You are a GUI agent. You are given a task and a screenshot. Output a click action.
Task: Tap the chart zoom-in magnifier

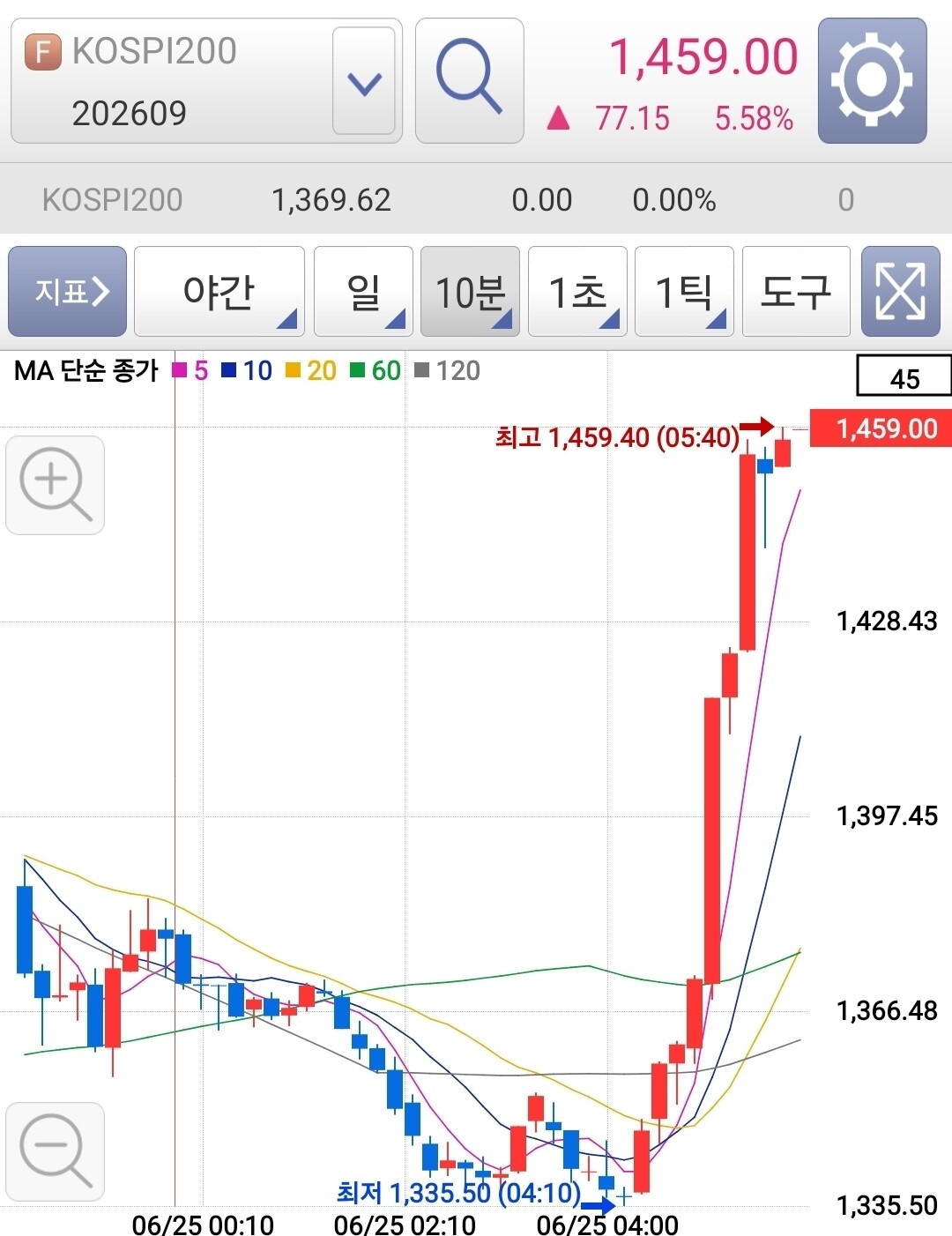pos(55,485)
